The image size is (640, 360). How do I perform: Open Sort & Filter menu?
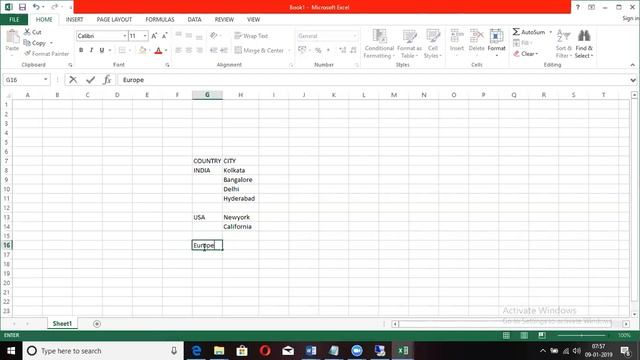pos(563,44)
